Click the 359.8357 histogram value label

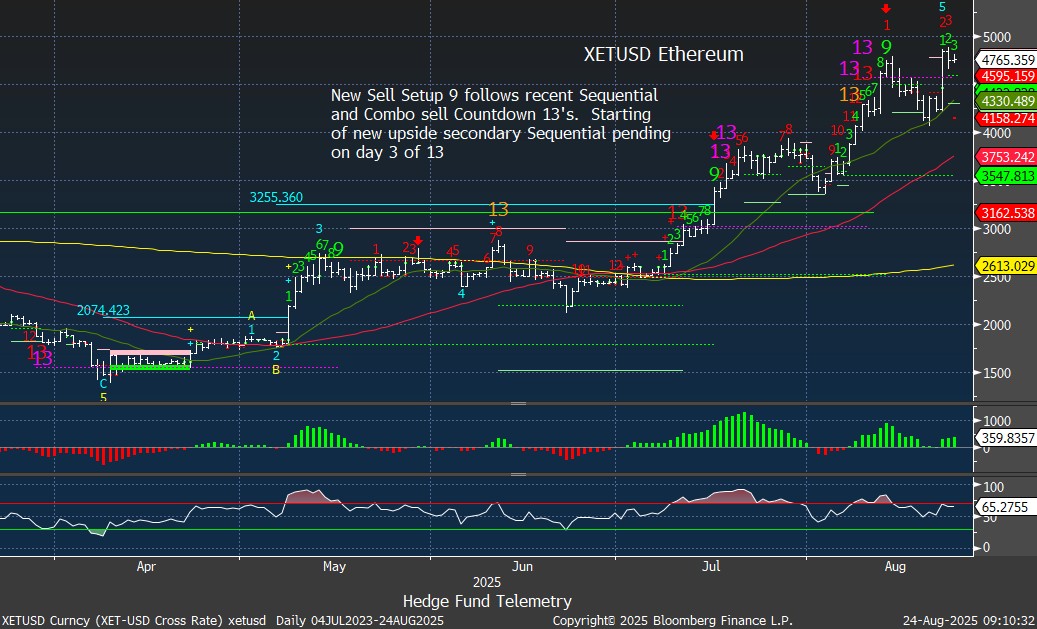(1008, 437)
